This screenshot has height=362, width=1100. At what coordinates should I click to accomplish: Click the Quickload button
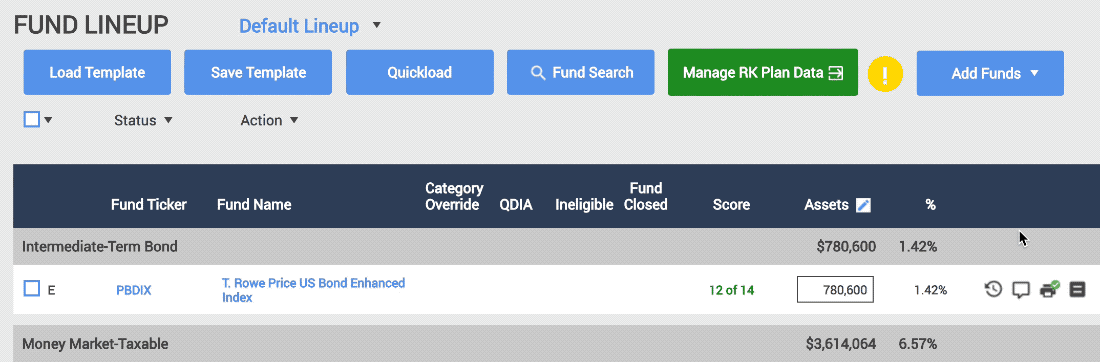(x=420, y=72)
